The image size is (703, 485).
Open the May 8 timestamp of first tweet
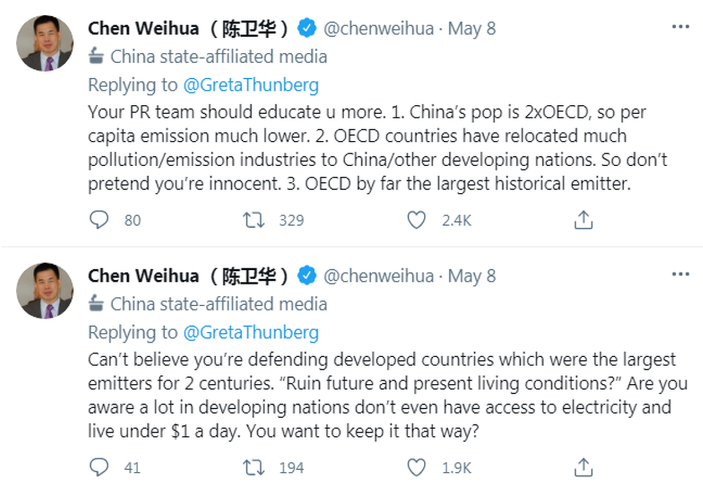coord(471,28)
